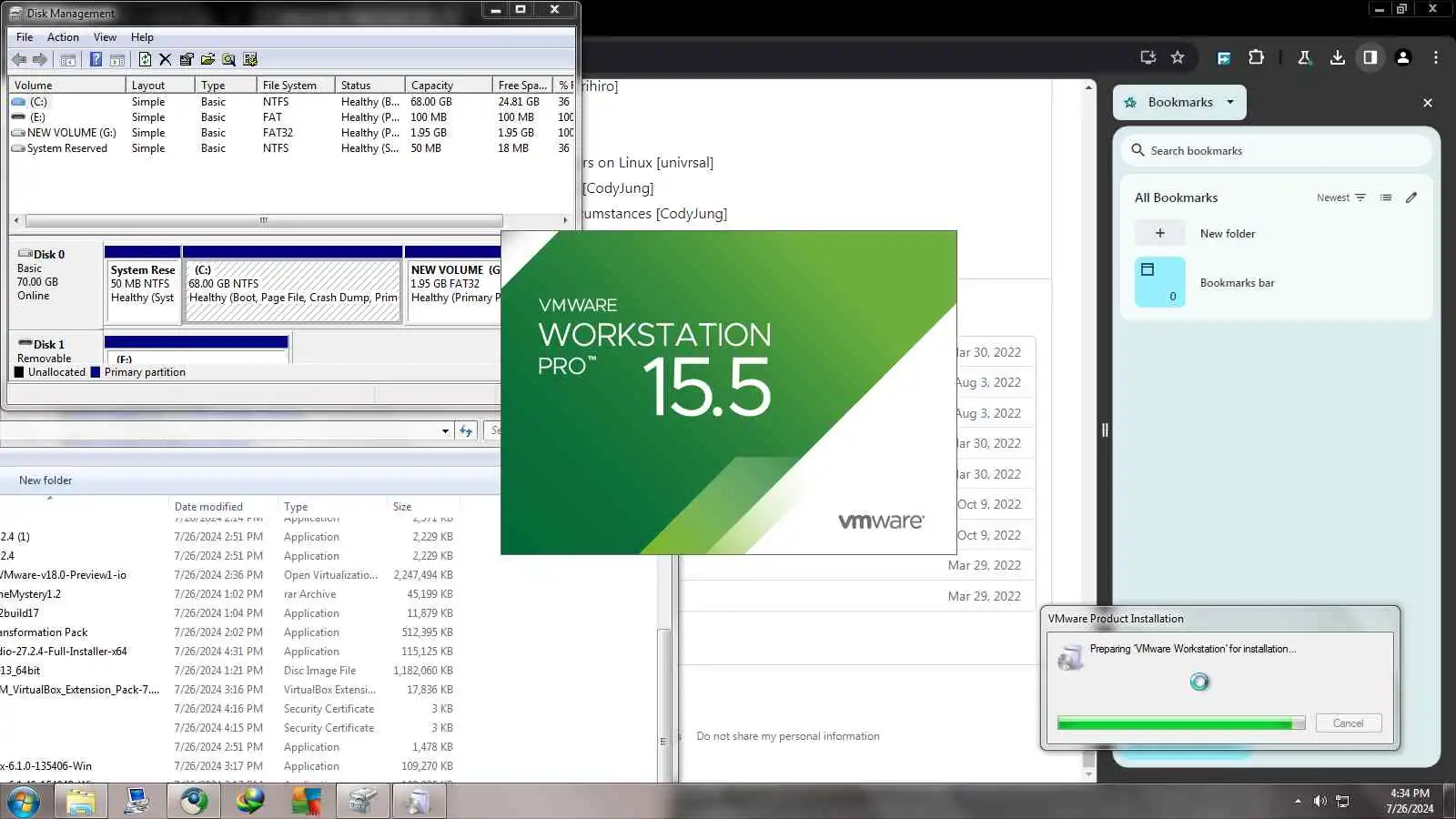This screenshot has height=819, width=1456.
Task: Click New folder in the Explorer toolbar
Action: pyautogui.click(x=45, y=480)
